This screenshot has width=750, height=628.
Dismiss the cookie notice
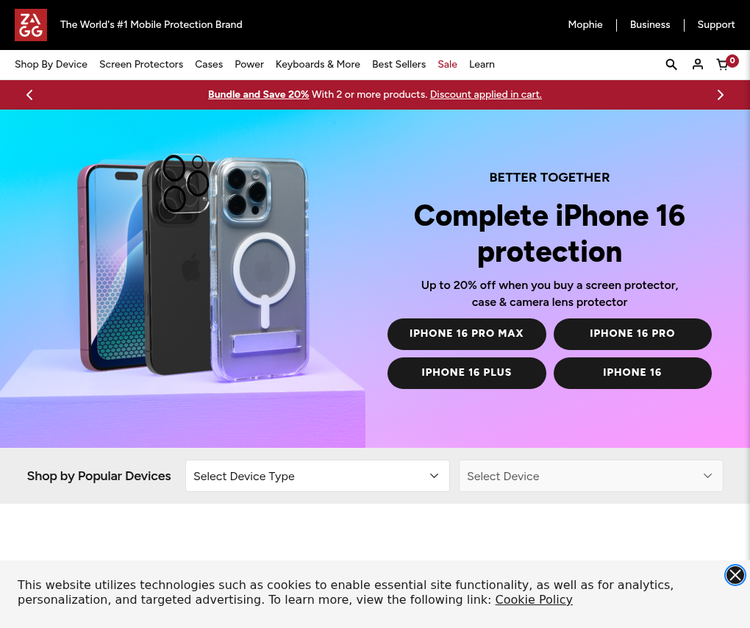(735, 575)
